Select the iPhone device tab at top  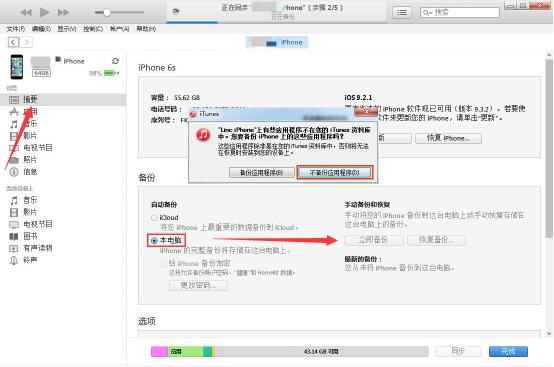pyautogui.click(x=277, y=42)
